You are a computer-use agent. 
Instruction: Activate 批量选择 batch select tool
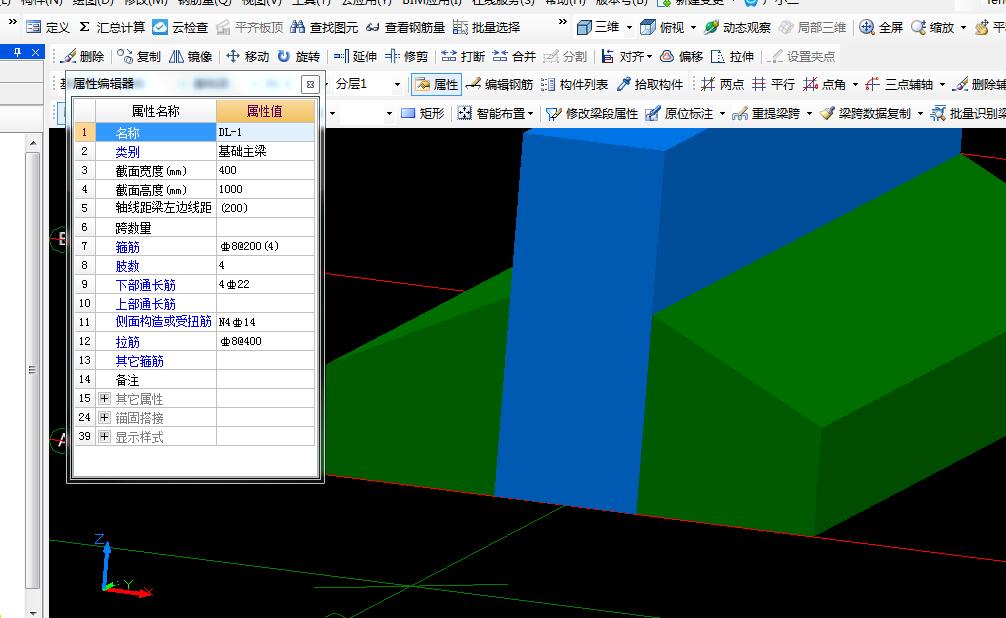(486, 27)
